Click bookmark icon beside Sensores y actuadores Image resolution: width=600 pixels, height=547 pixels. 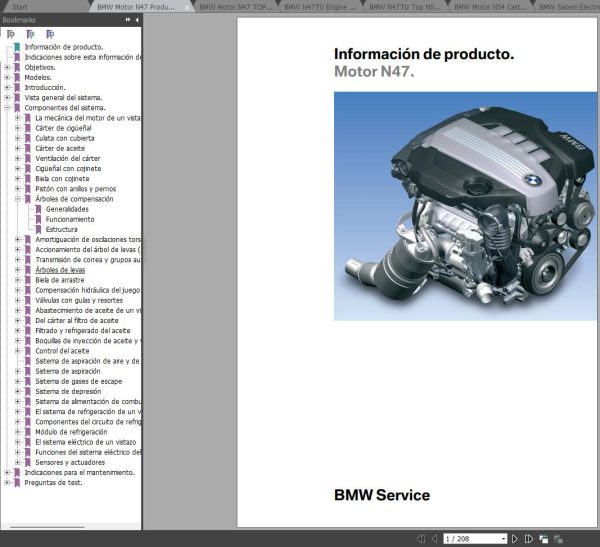click(28, 462)
